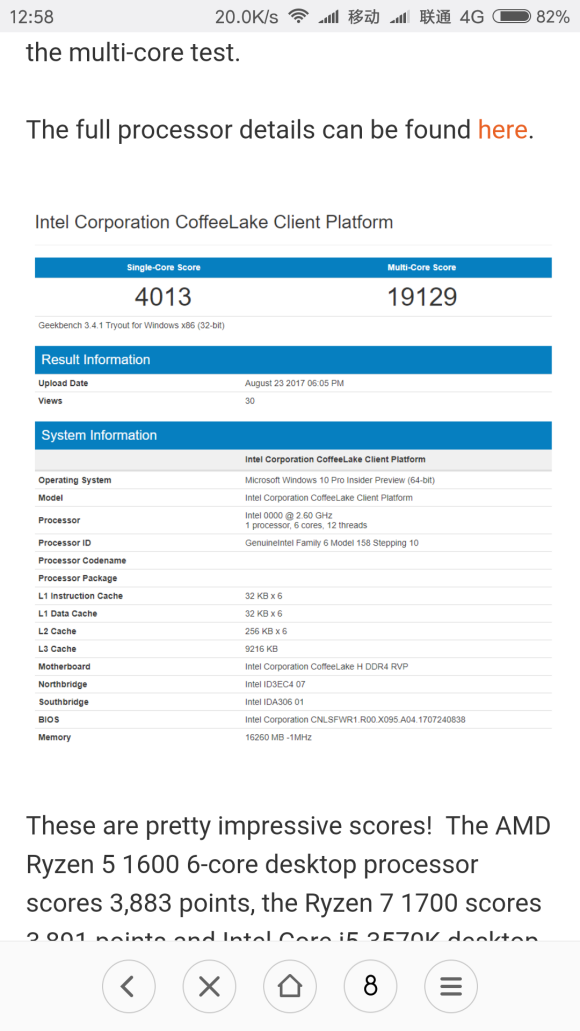580x1031 pixels.
Task: Tap the multi-core score 19129
Action: click(422, 297)
